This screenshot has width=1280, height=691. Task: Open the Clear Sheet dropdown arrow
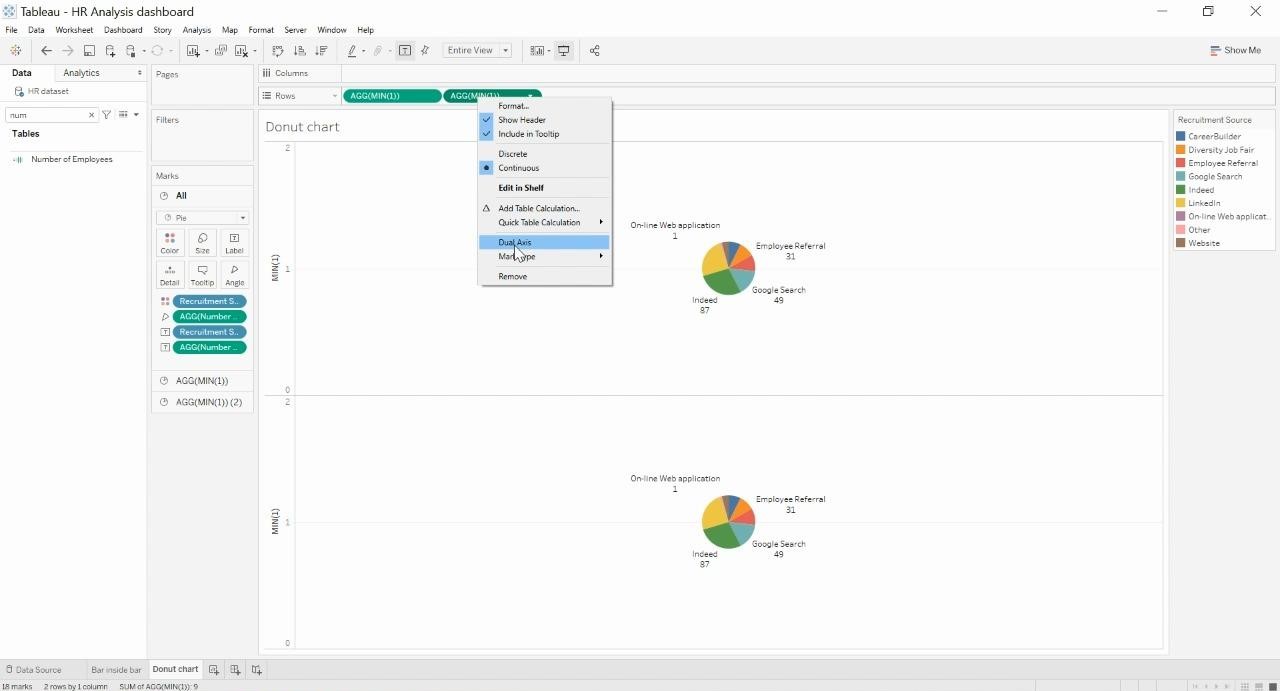coord(254,51)
